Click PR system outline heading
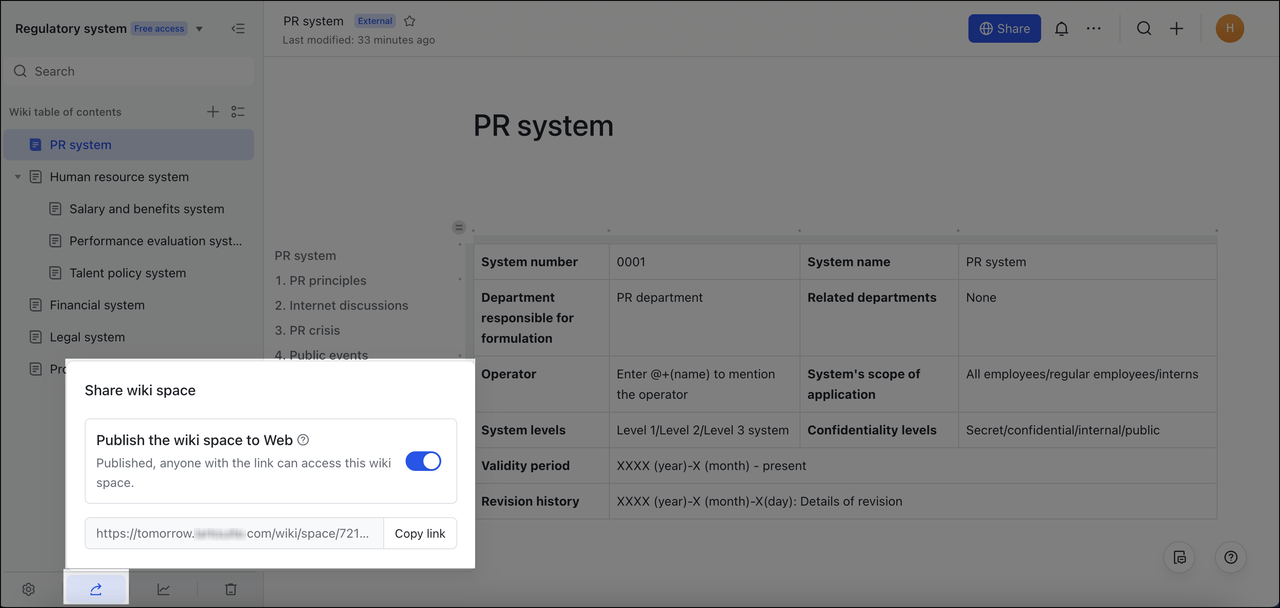This screenshot has height=608, width=1280. tap(306, 256)
